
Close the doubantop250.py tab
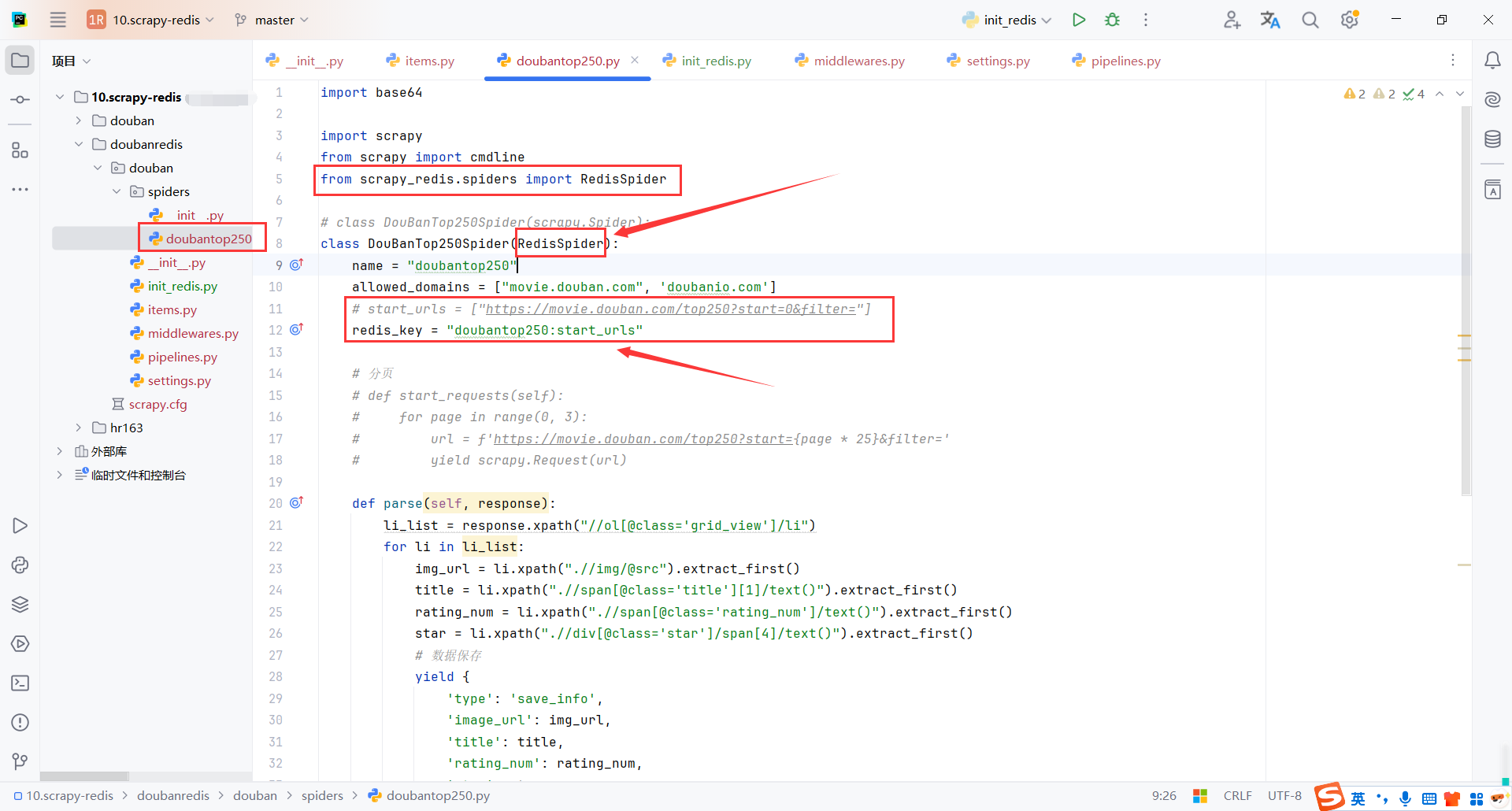click(x=635, y=60)
